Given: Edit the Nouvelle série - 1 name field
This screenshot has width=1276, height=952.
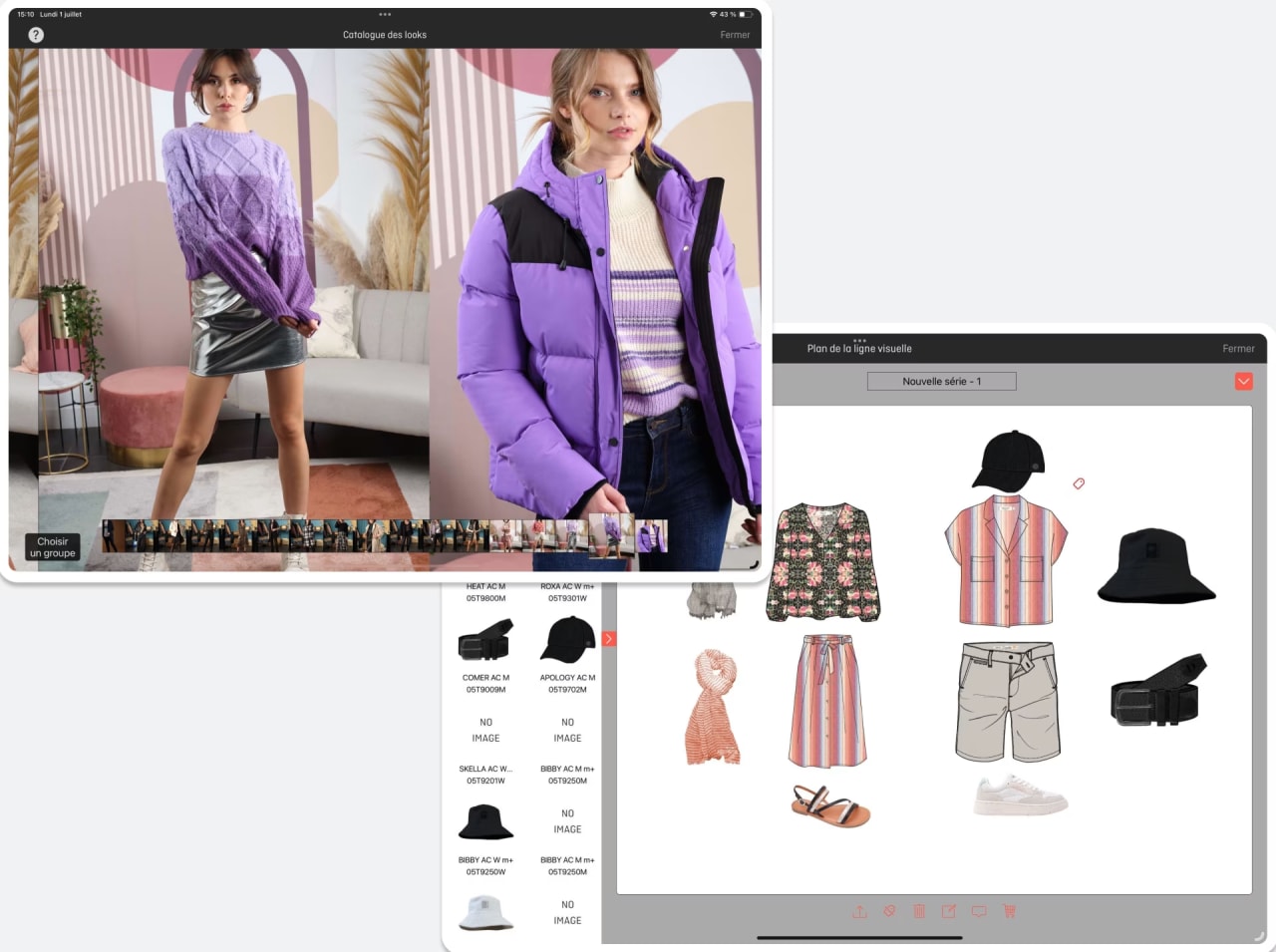Looking at the screenshot, I should pos(941,381).
